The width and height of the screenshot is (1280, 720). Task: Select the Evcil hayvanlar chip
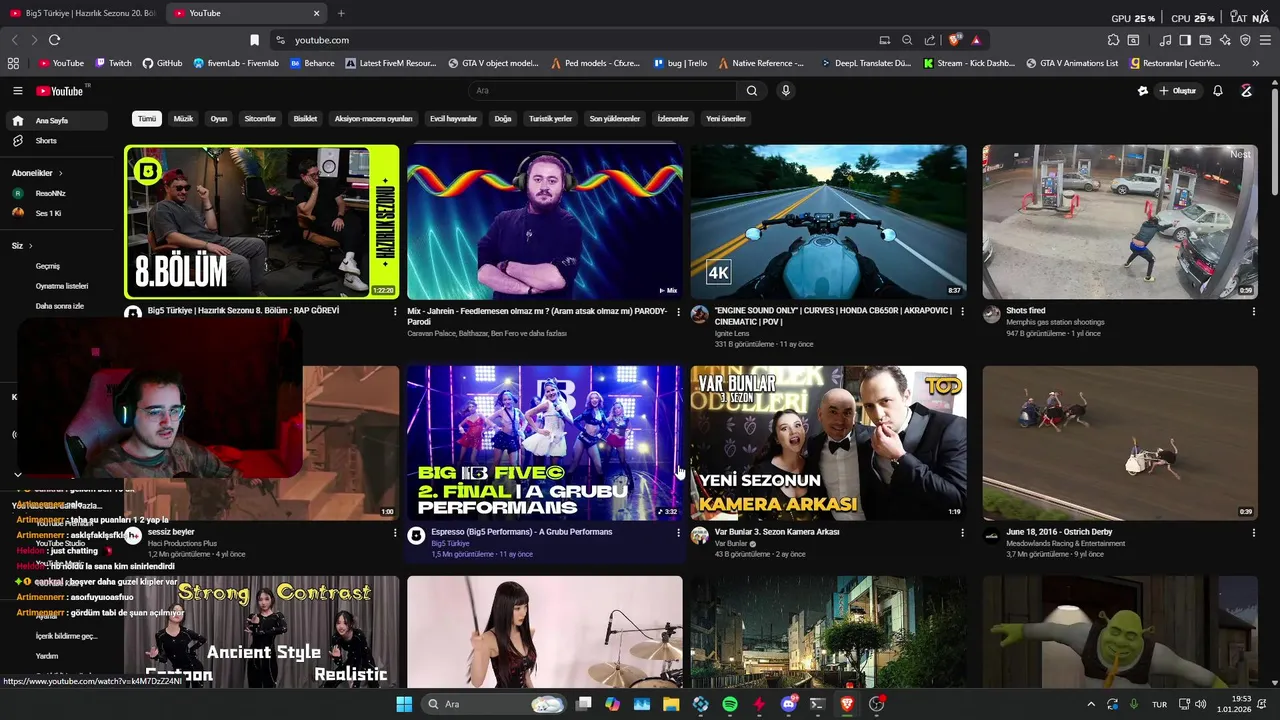[453, 118]
